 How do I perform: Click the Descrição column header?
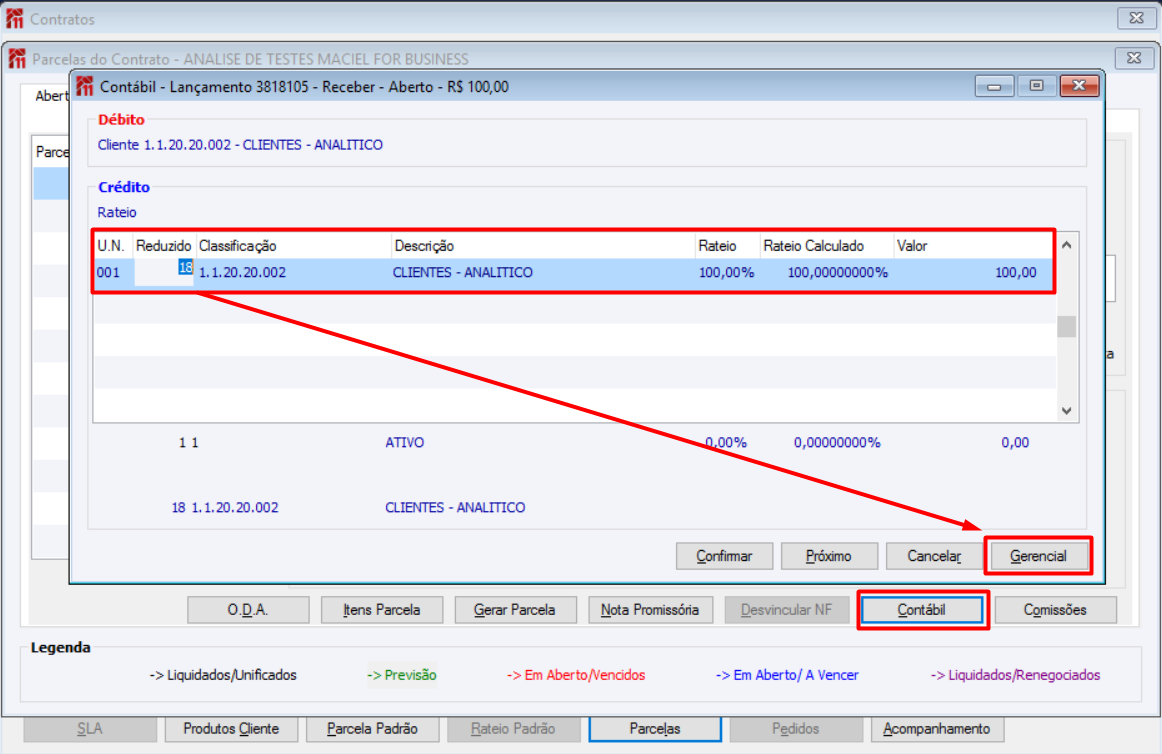pos(542,246)
